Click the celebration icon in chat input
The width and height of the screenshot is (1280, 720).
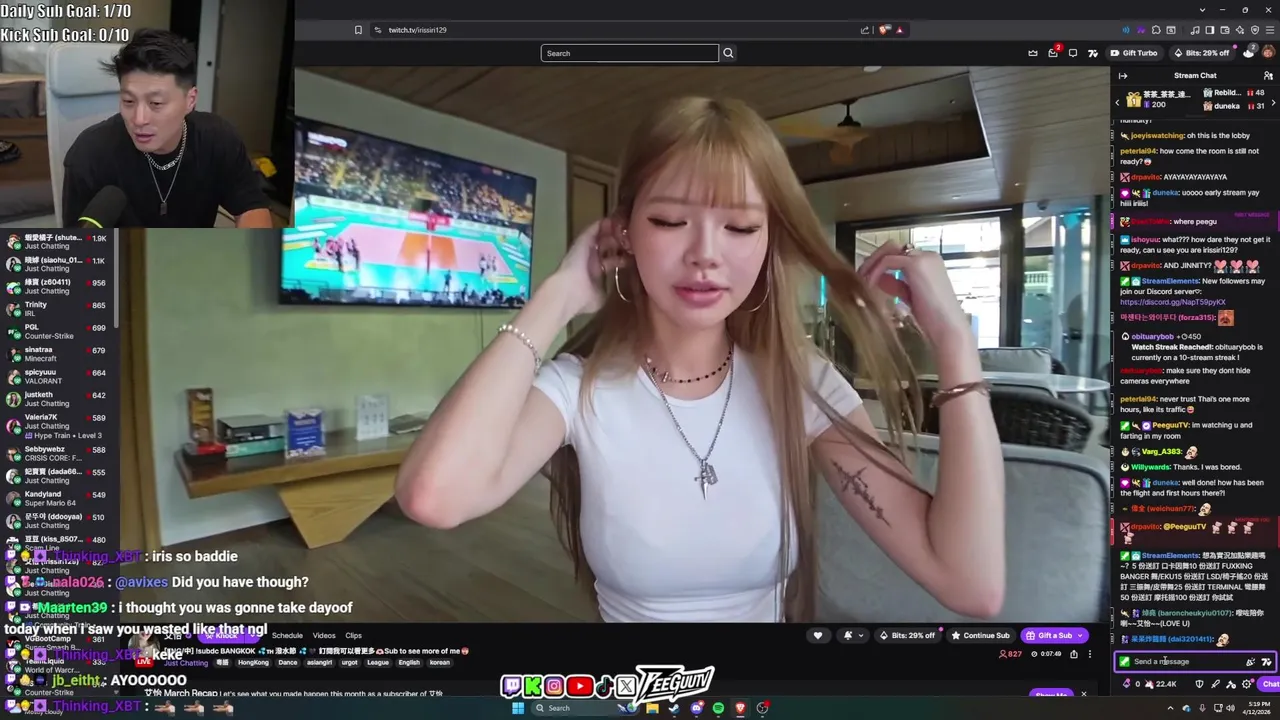click(x=1250, y=662)
